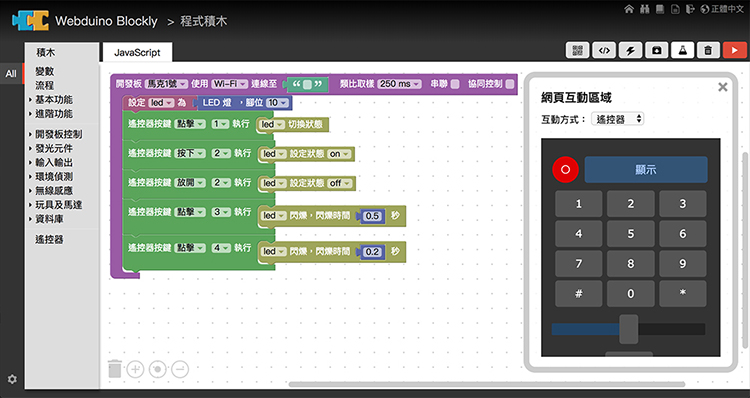Click the vertical scrollbar right of the panel
The height and width of the screenshot is (398, 750).
tap(745, 250)
